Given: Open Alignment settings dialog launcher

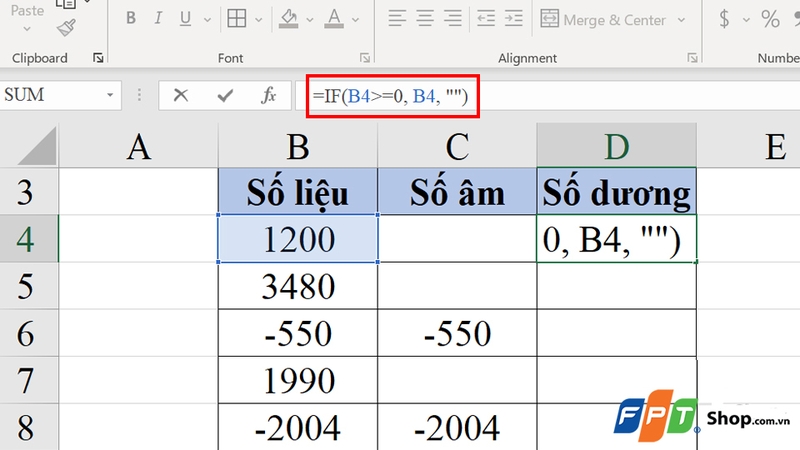Looking at the screenshot, I should pos(692,58).
